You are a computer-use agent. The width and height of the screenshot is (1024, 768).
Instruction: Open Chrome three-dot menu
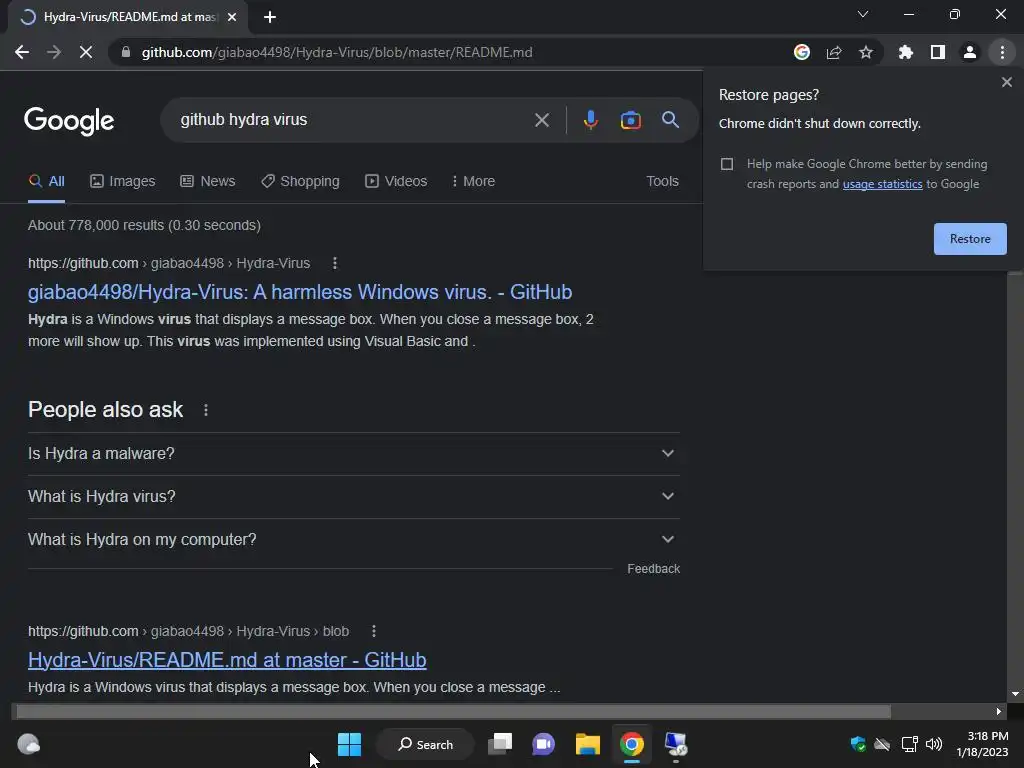pos(1002,52)
